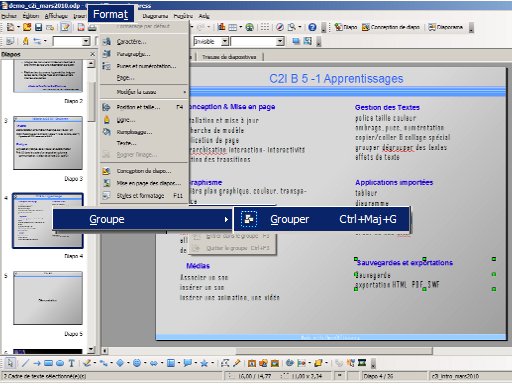The width and height of the screenshot is (512, 384).
Task: Select the Diapo 4 thumbnail
Action: pos(48,220)
